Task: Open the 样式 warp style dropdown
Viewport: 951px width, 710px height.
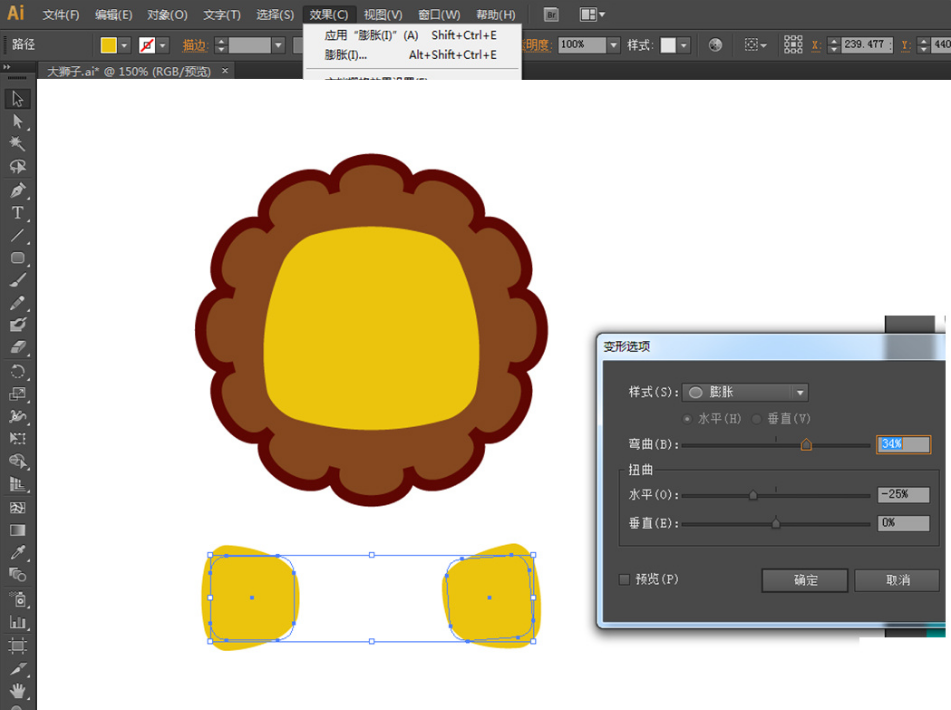Action: coord(745,393)
